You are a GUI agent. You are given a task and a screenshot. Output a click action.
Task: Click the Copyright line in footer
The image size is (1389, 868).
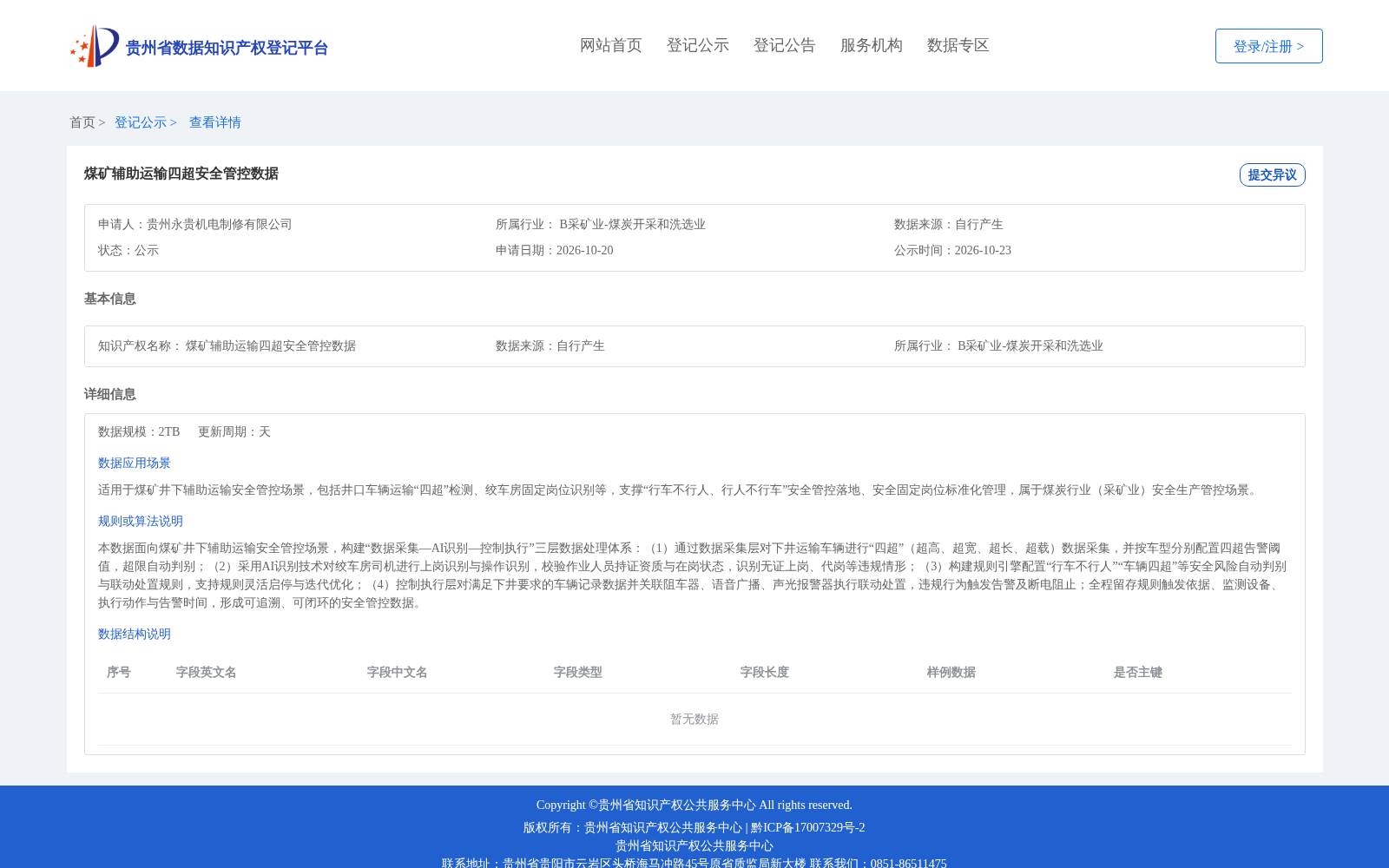click(x=694, y=806)
